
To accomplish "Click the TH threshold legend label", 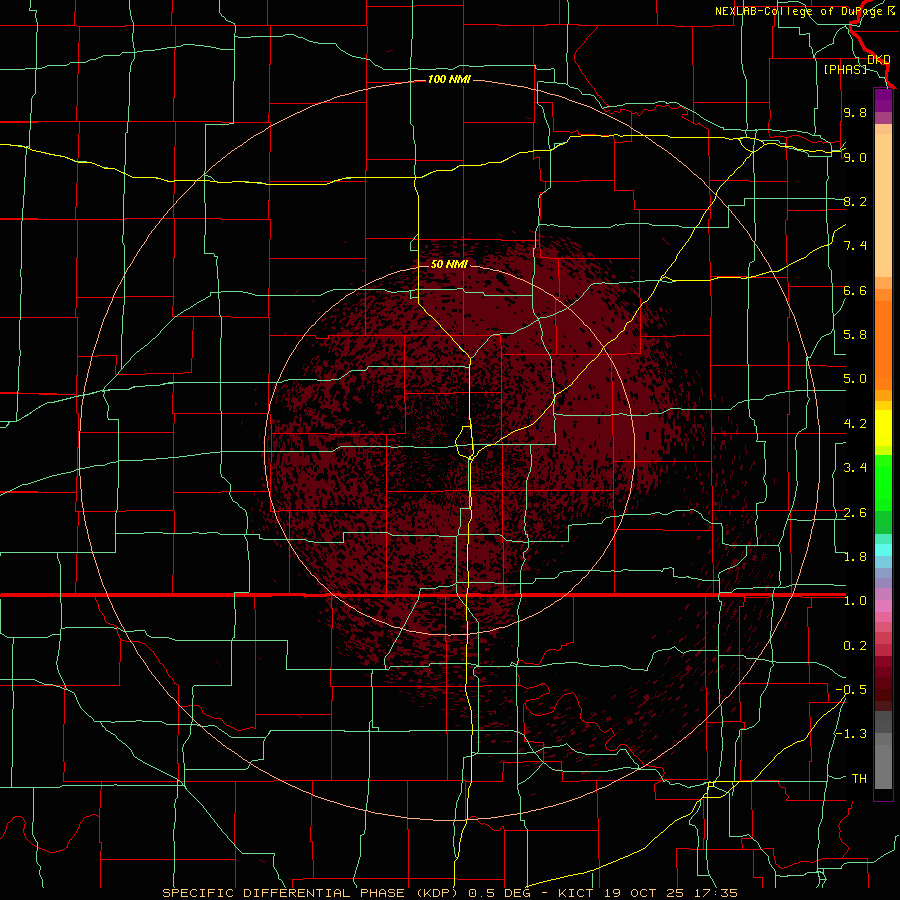I will (x=859, y=779).
